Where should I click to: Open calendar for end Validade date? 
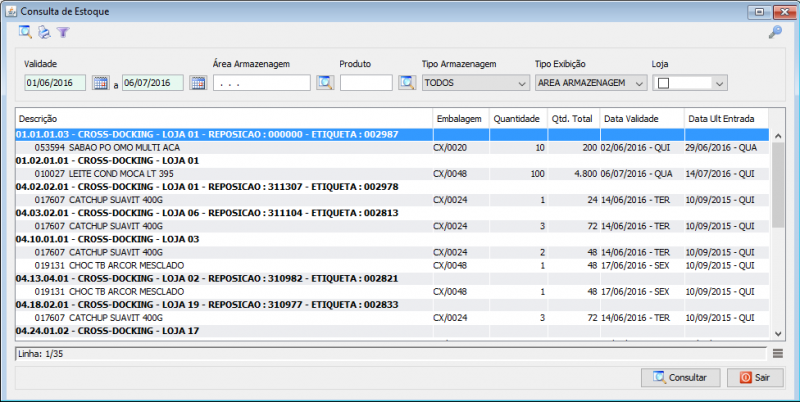[198, 83]
